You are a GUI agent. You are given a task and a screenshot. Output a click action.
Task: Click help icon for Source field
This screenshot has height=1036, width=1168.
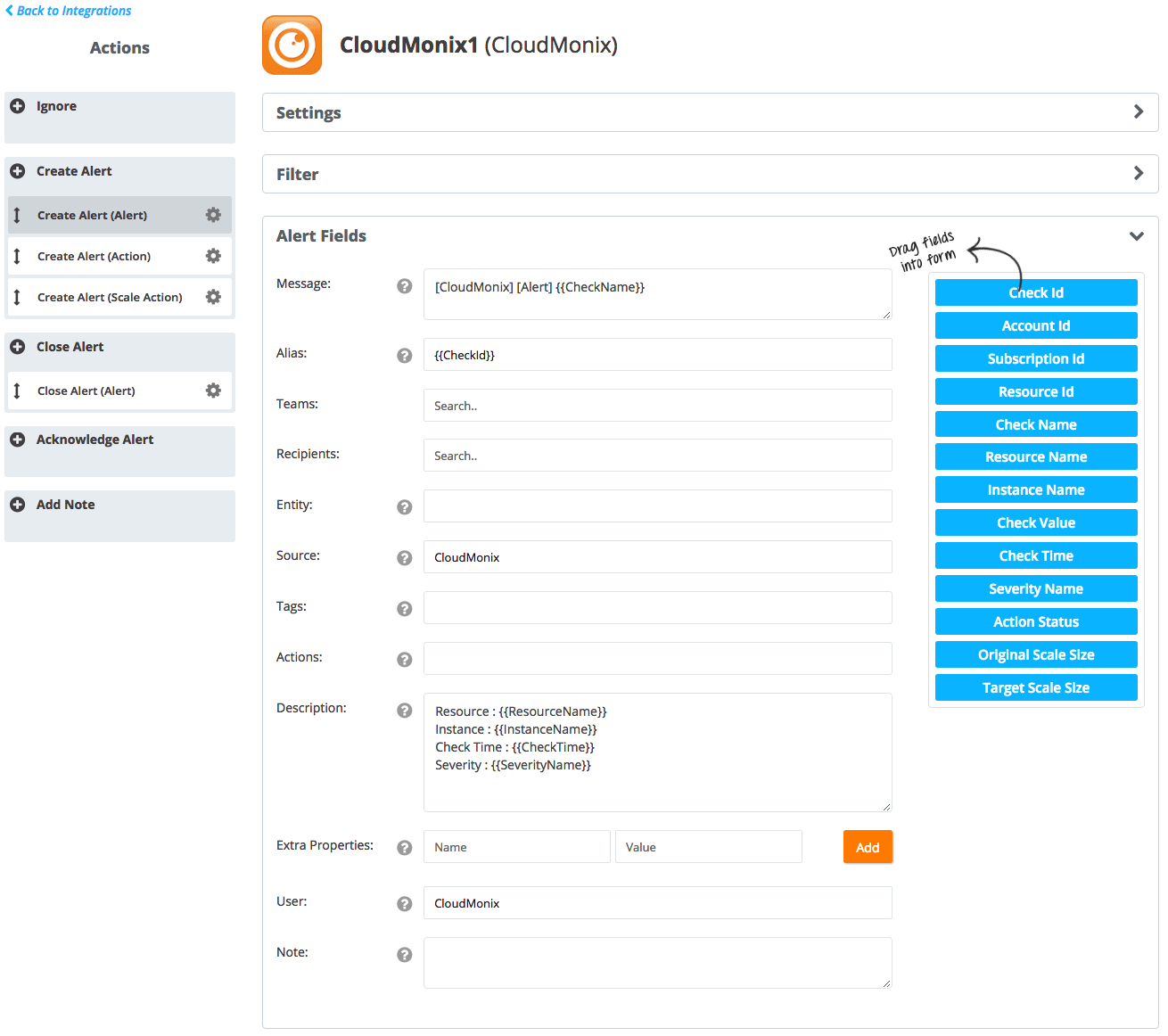(x=405, y=558)
